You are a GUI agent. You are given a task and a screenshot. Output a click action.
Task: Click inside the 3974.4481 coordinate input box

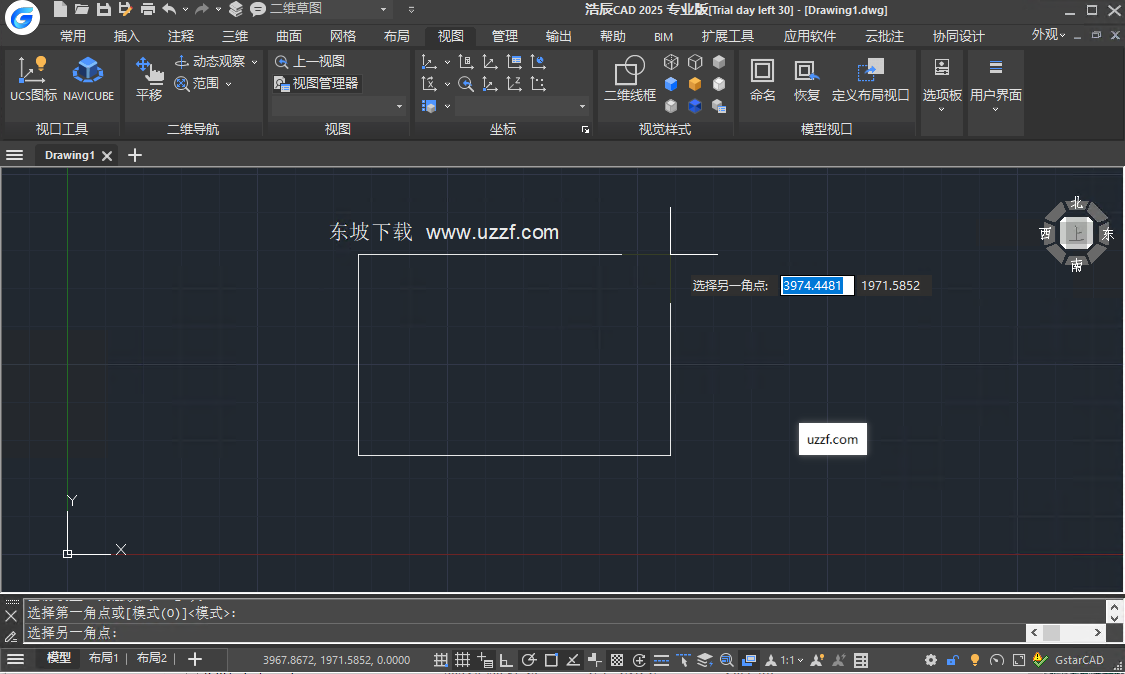816,285
